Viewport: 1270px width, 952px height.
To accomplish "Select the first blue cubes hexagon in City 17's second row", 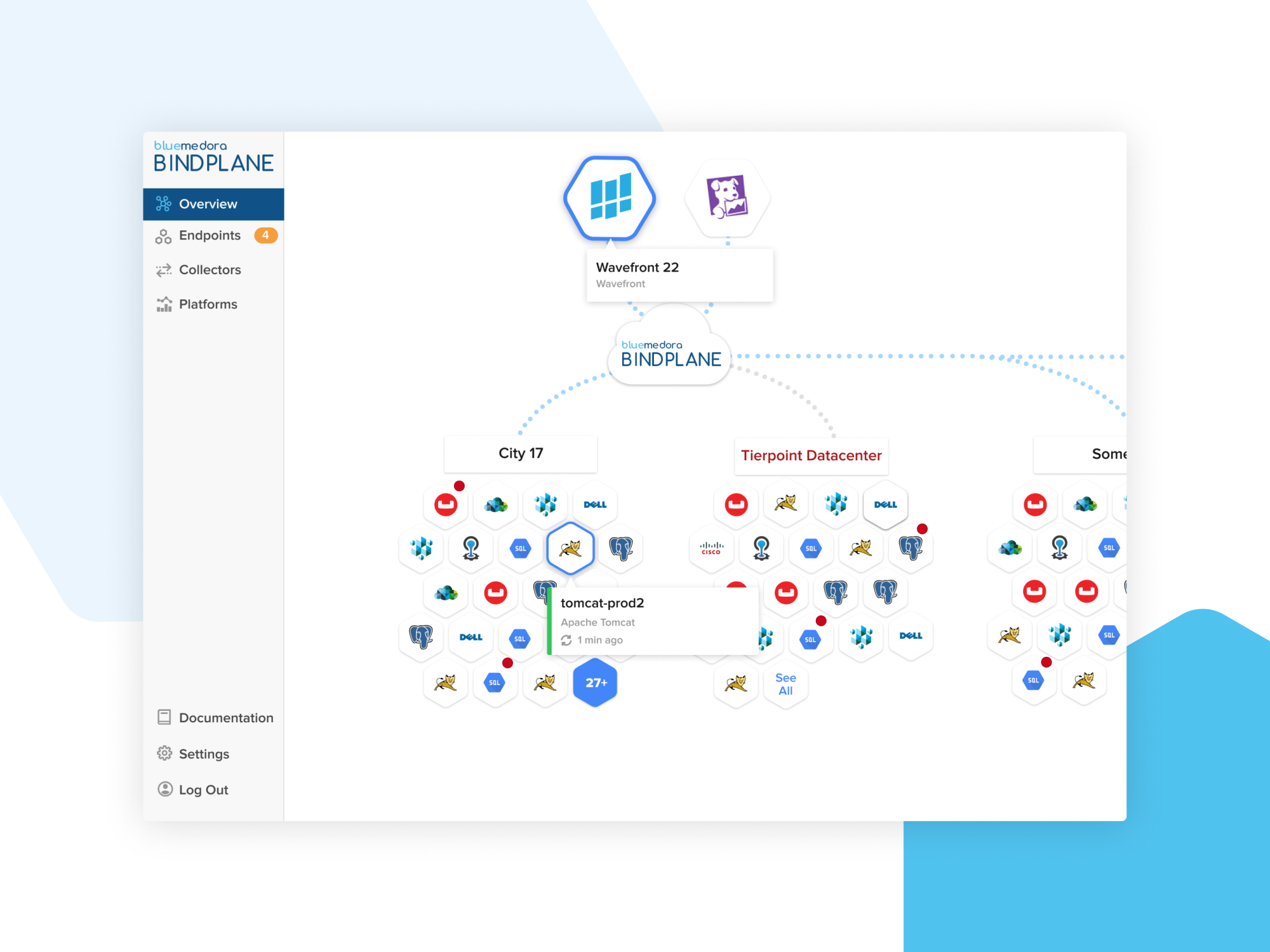I will tap(421, 548).
